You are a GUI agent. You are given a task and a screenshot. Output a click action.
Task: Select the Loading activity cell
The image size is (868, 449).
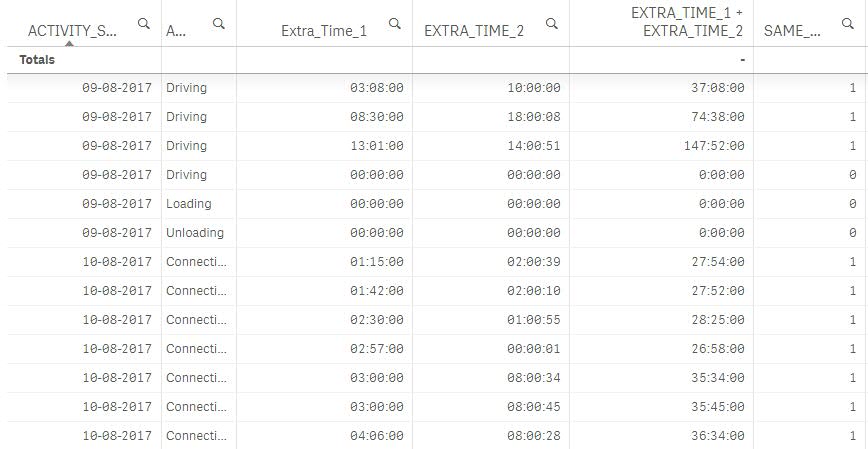pos(189,203)
